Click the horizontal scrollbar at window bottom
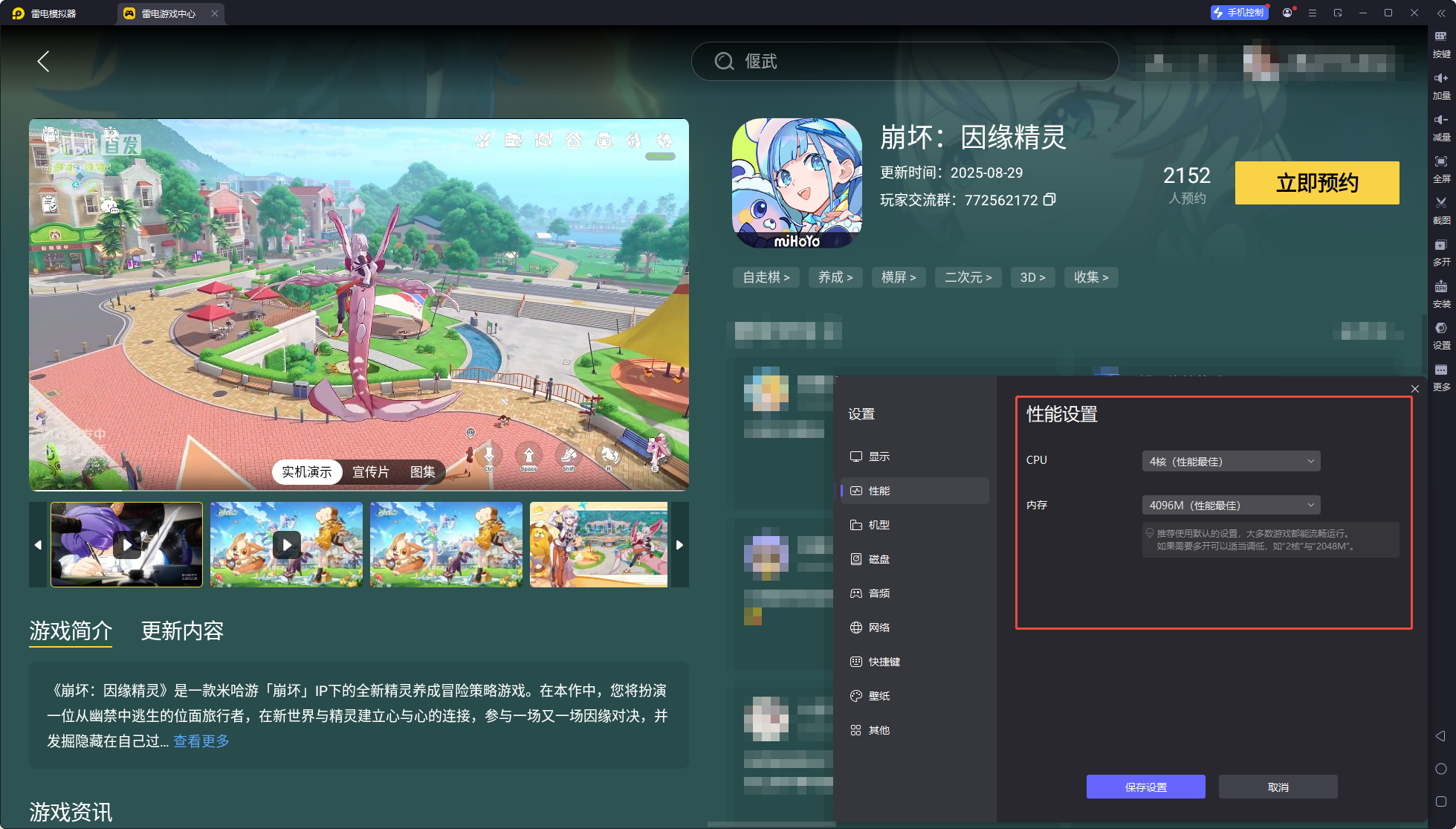The width and height of the screenshot is (1456, 829). [771, 824]
